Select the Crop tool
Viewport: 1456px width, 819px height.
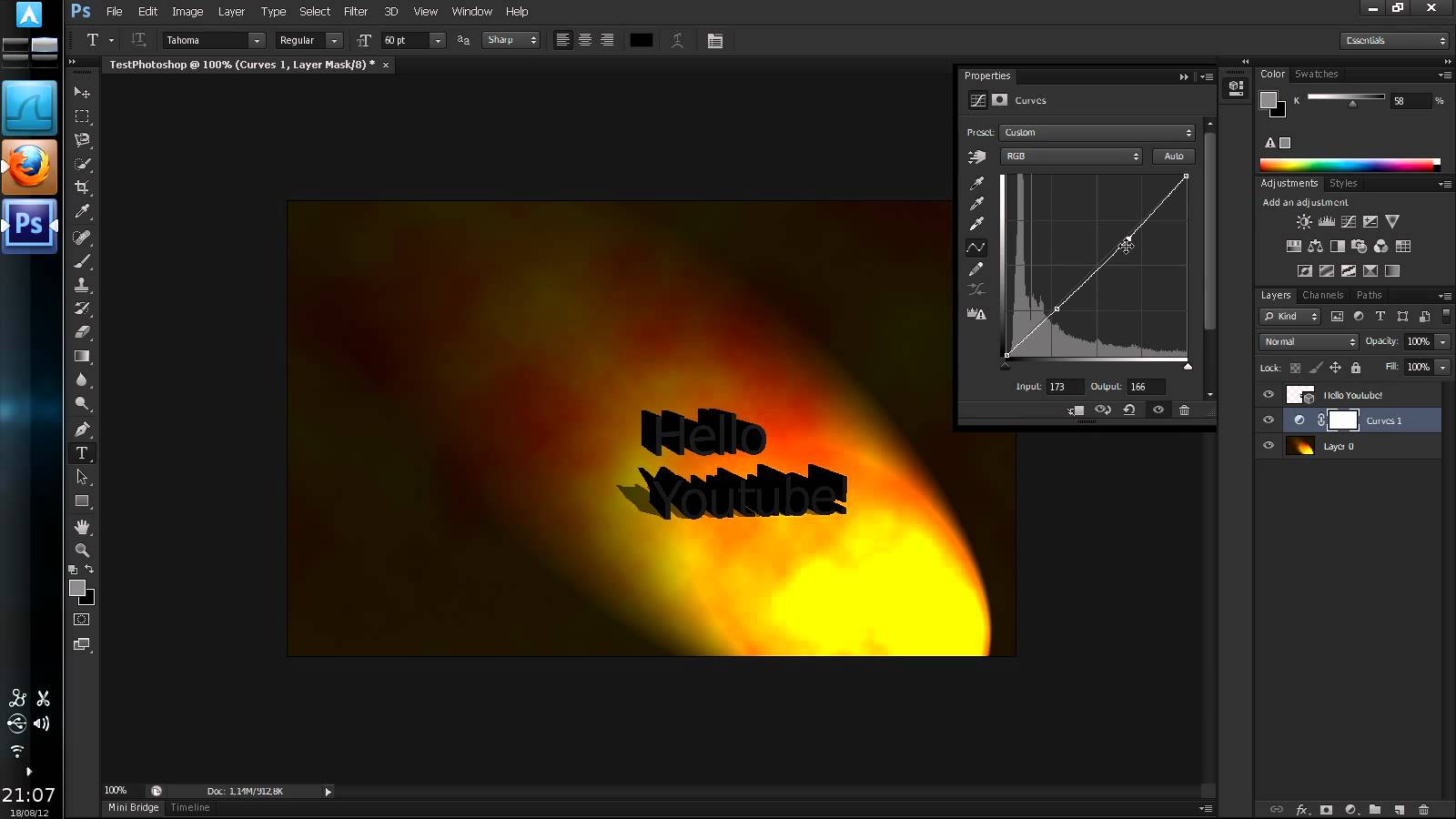point(82,187)
